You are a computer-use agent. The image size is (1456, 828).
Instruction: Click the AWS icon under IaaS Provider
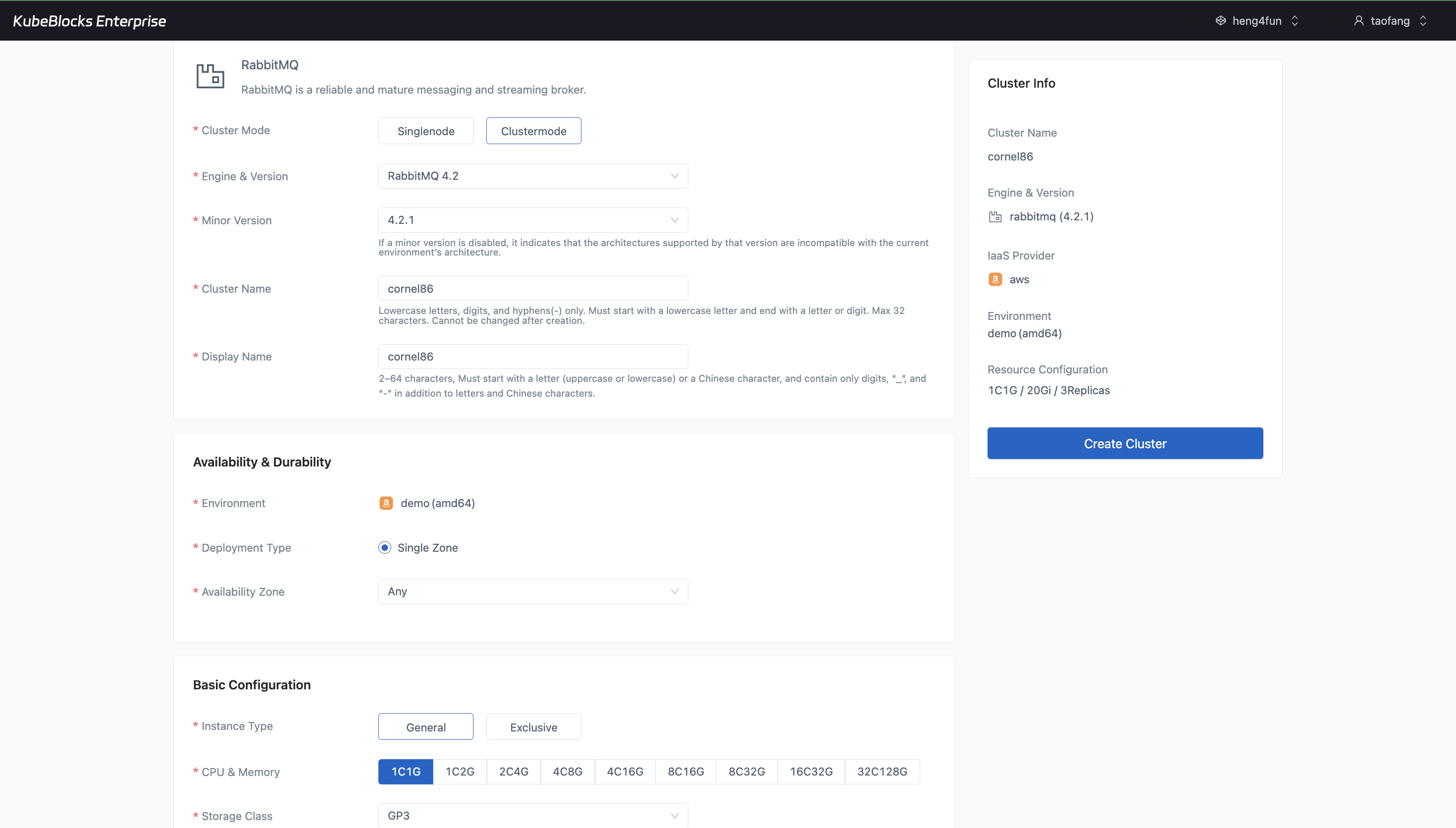pyautogui.click(x=995, y=279)
